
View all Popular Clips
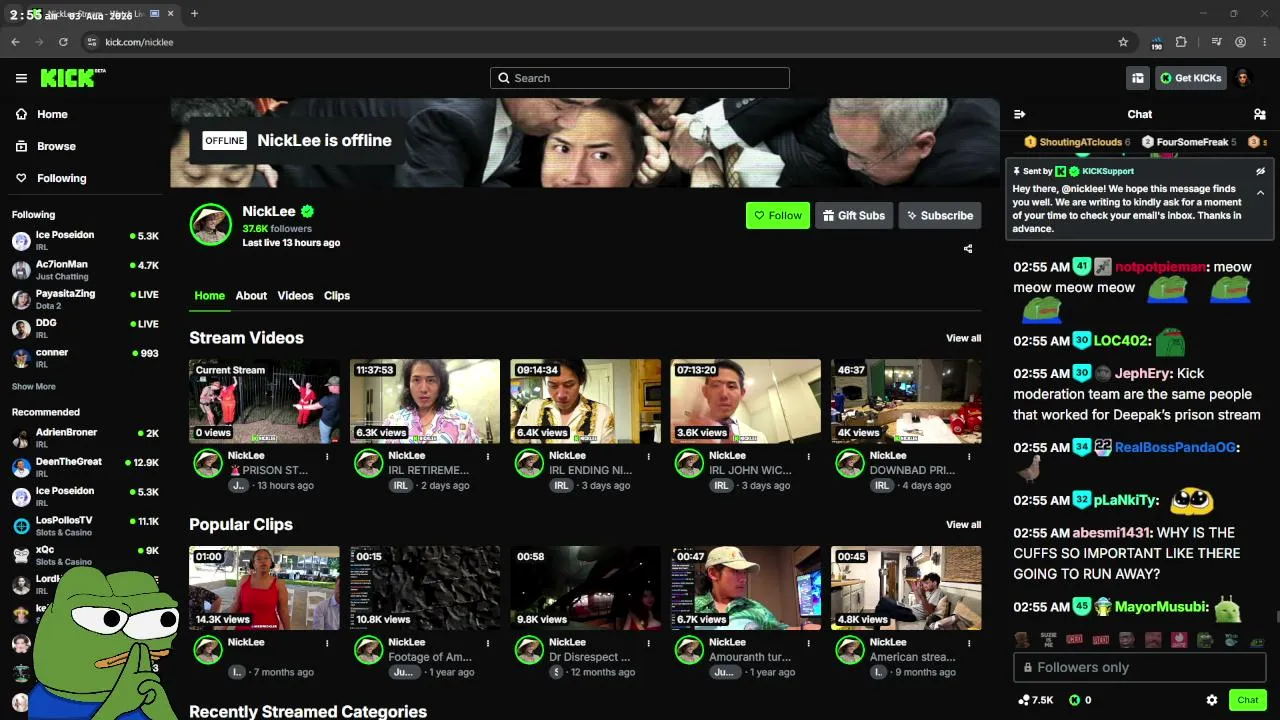point(964,525)
